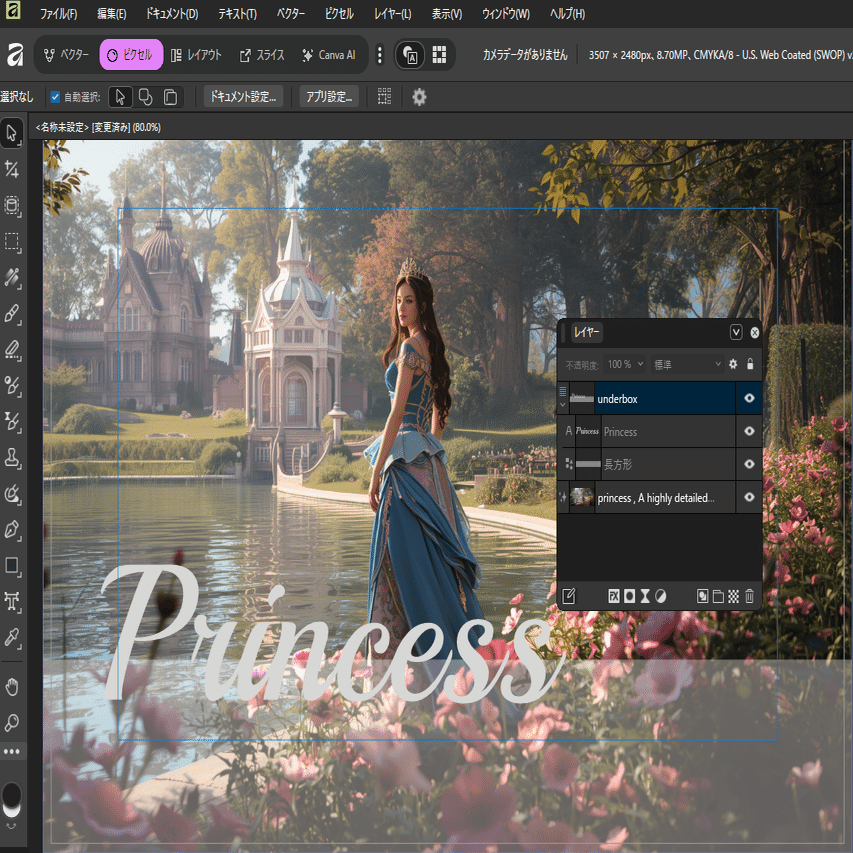Click the grid layout icon in top toolbar

[439, 54]
